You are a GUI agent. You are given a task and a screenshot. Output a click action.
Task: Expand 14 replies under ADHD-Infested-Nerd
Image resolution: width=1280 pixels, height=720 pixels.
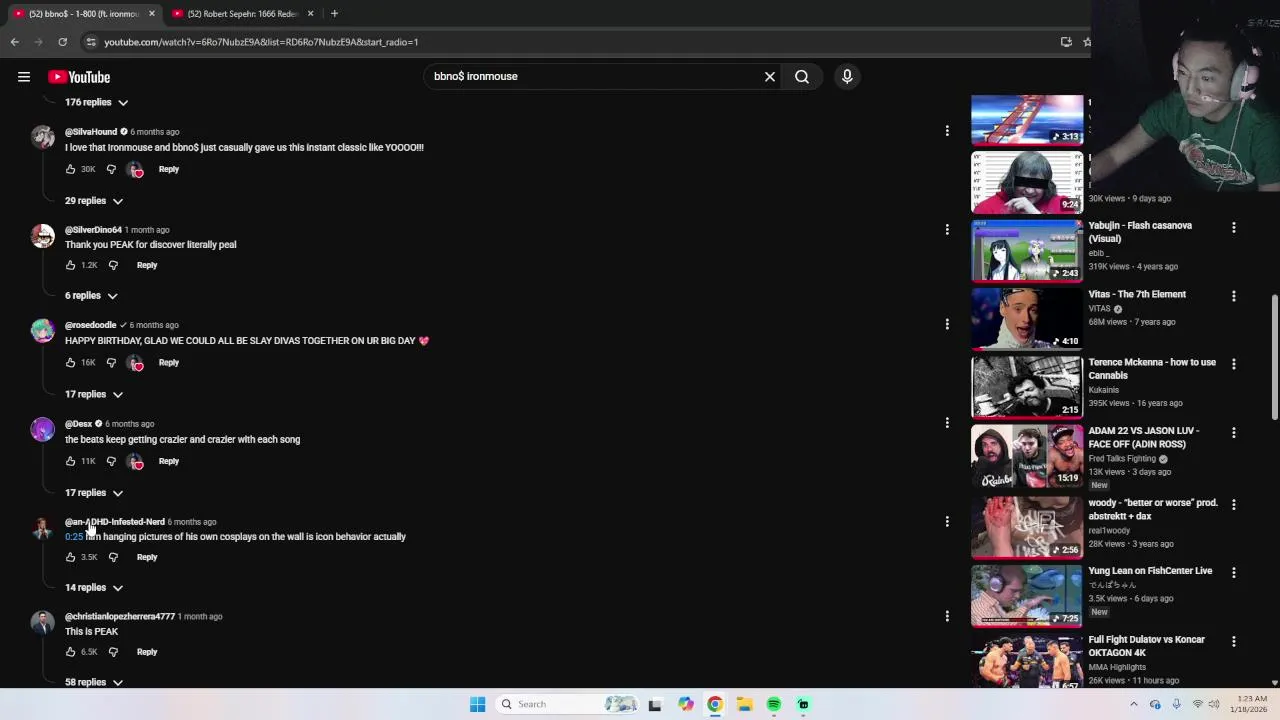pyautogui.click(x=94, y=588)
